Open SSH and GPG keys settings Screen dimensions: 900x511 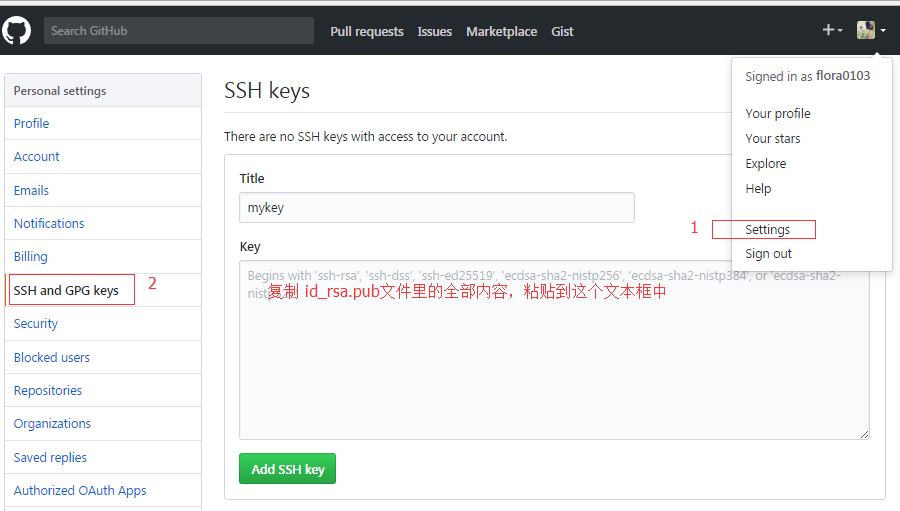66,290
